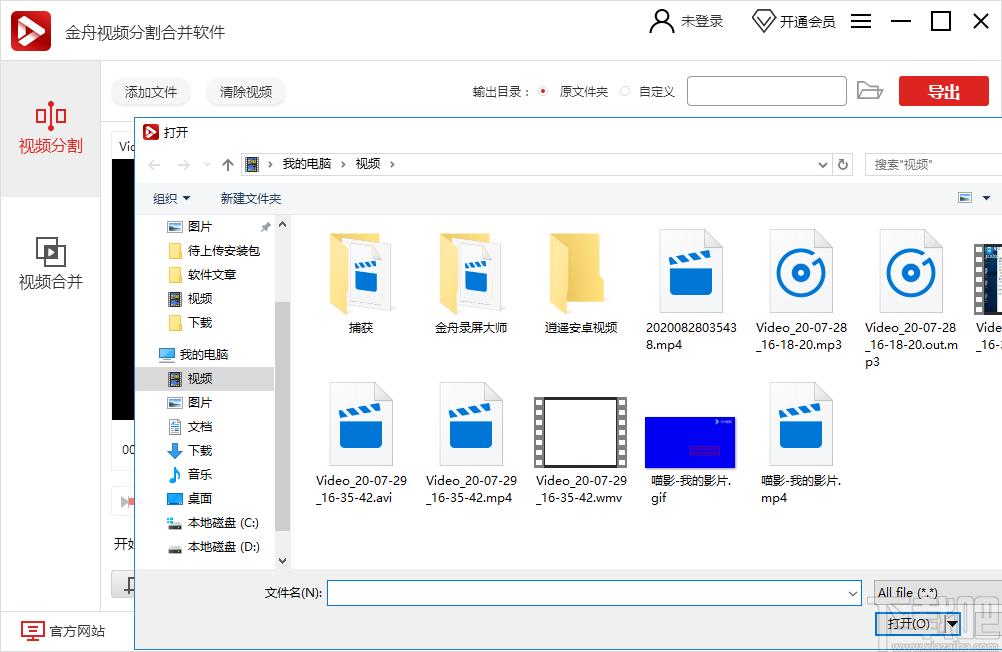This screenshot has height=652, width=1002.
Task: Go back with the dialog back arrow
Action: [154, 165]
